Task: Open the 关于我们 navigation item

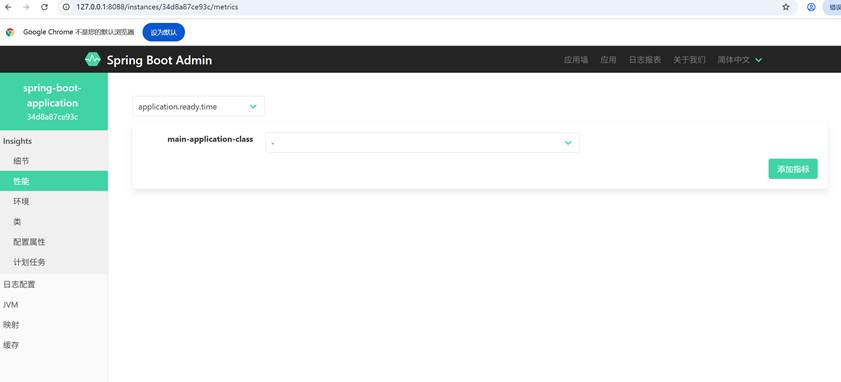Action: point(689,60)
